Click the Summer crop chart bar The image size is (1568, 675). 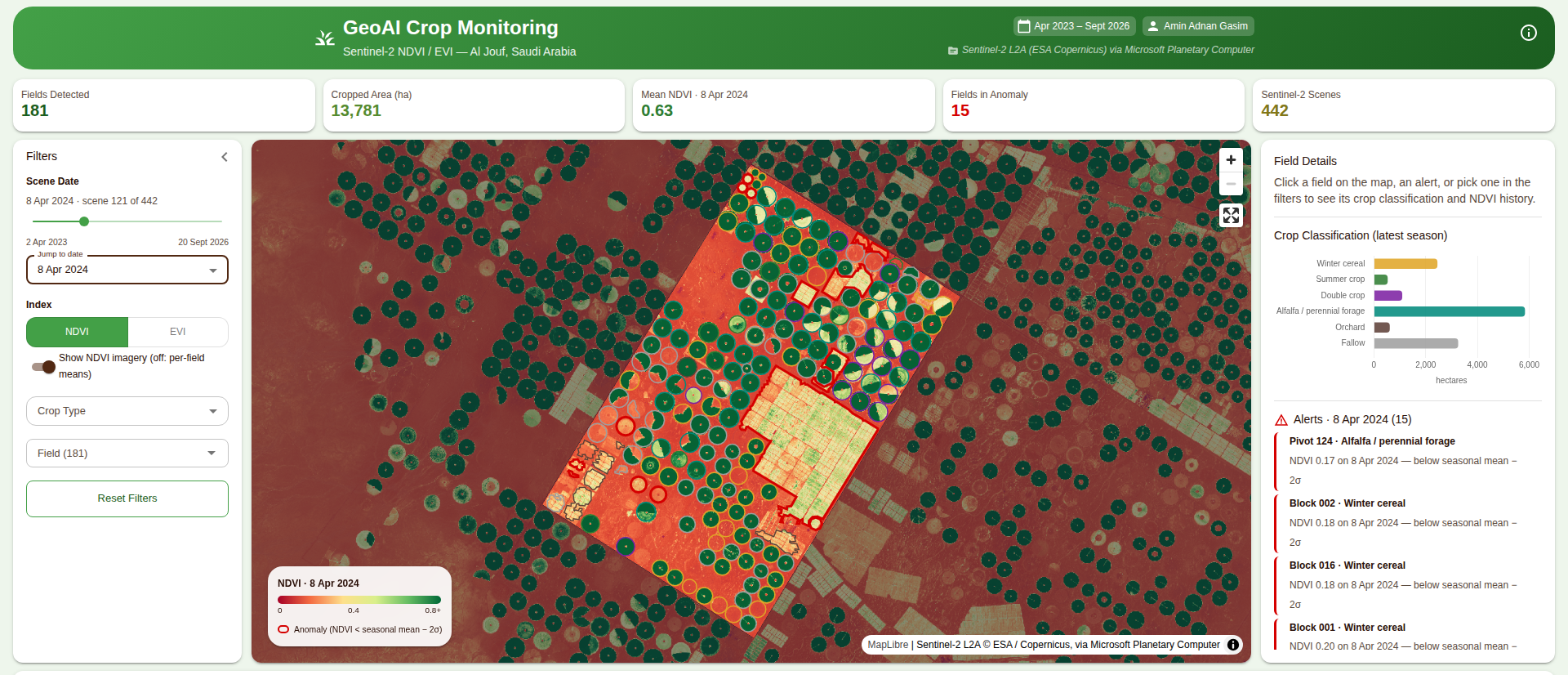[x=1381, y=279]
